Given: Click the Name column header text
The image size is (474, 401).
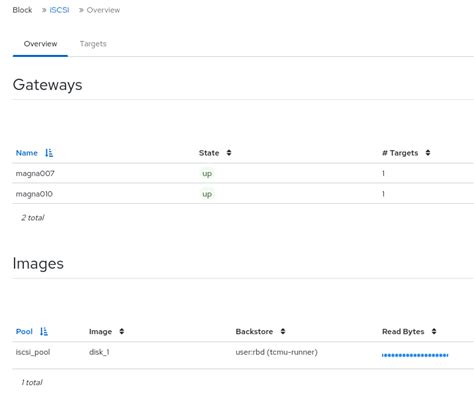Looking at the screenshot, I should coord(27,153).
